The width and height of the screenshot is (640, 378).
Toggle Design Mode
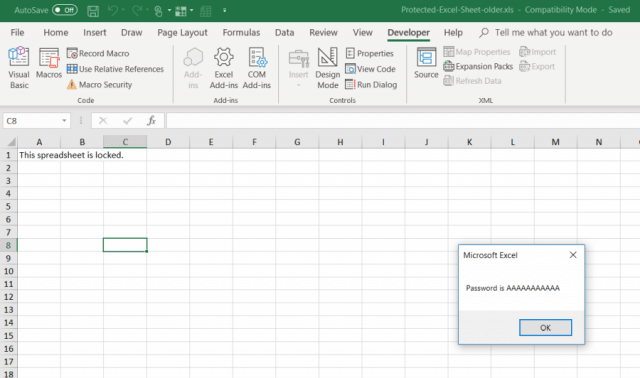tap(328, 68)
